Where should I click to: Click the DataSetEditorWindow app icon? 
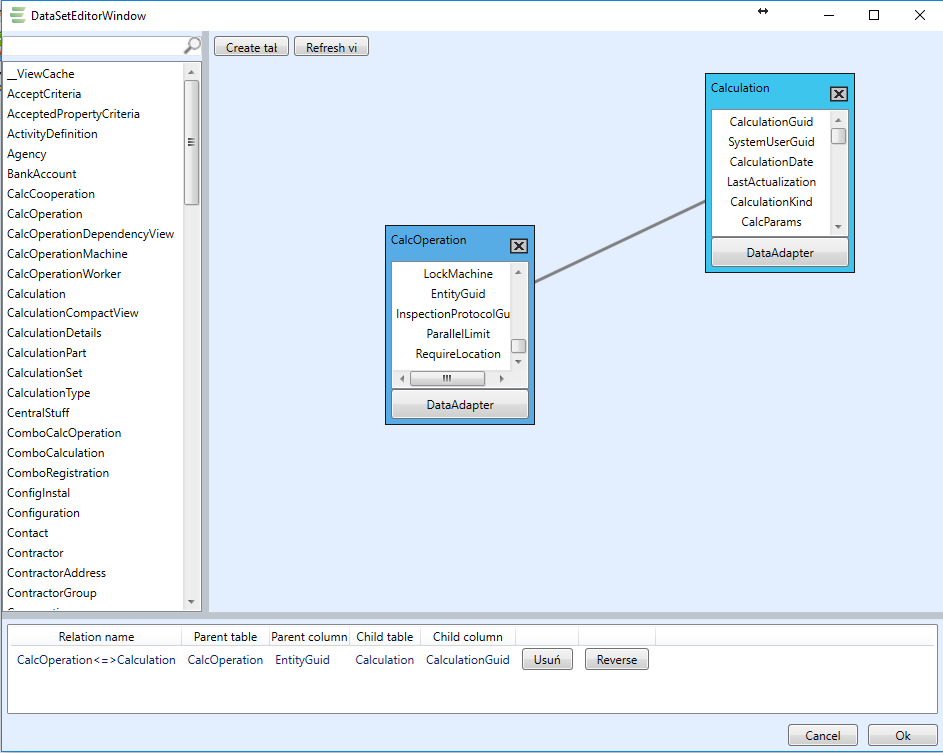coord(17,15)
